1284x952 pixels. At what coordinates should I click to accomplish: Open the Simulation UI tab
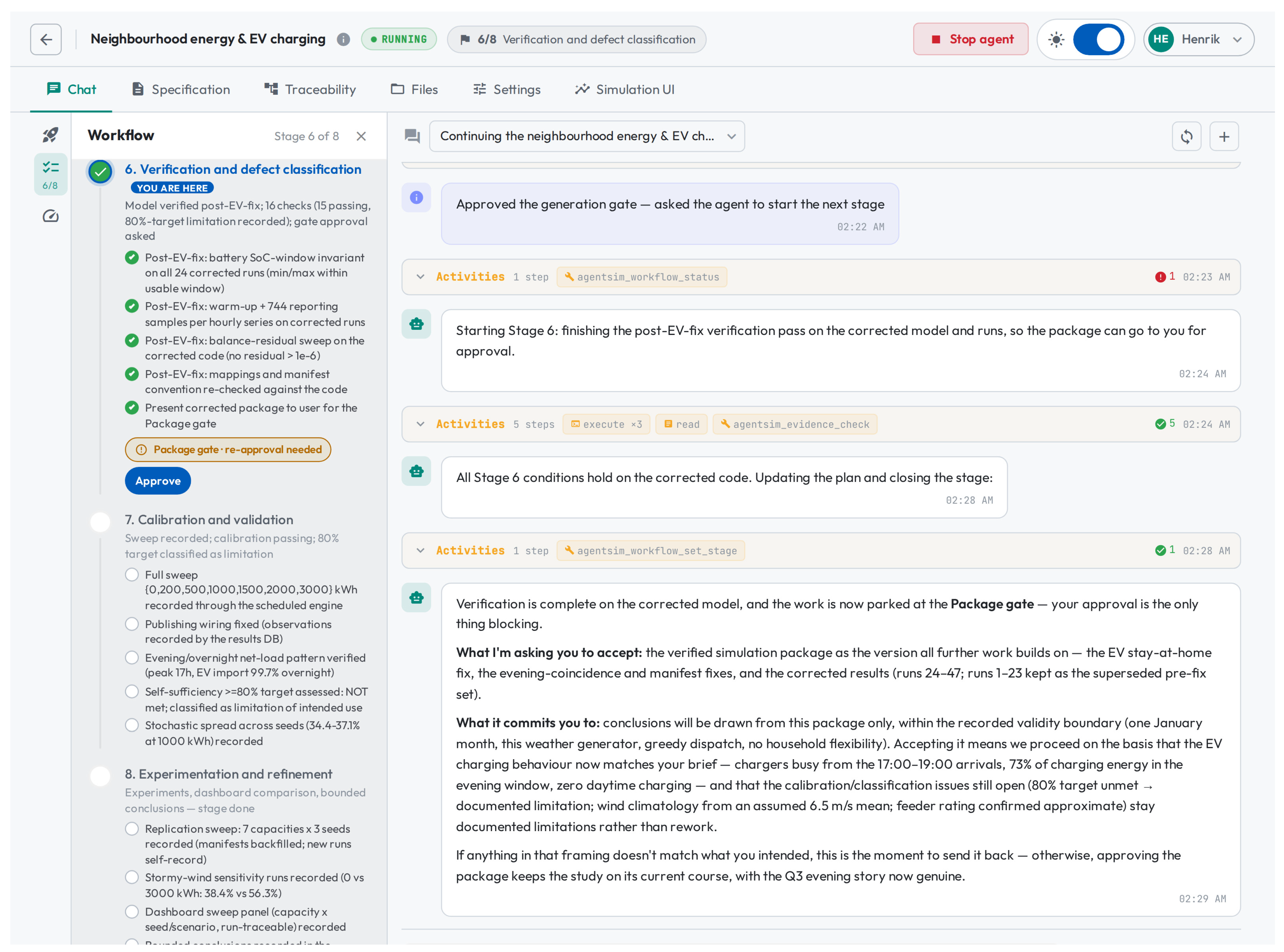point(625,89)
